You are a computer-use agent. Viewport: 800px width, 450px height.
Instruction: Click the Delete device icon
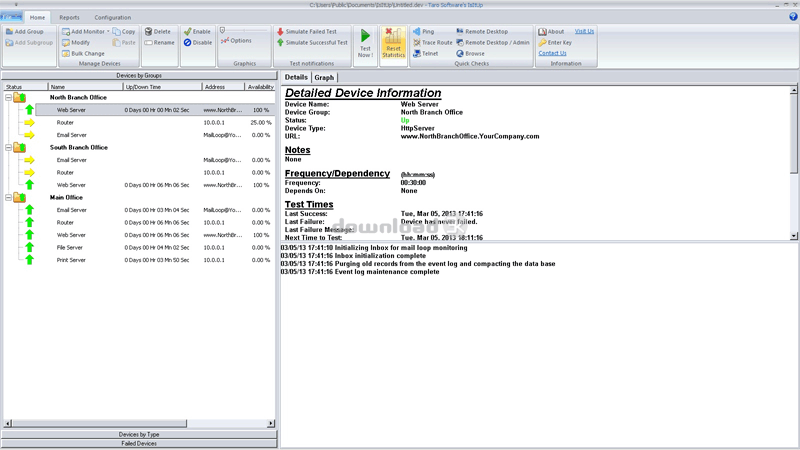tap(157, 31)
